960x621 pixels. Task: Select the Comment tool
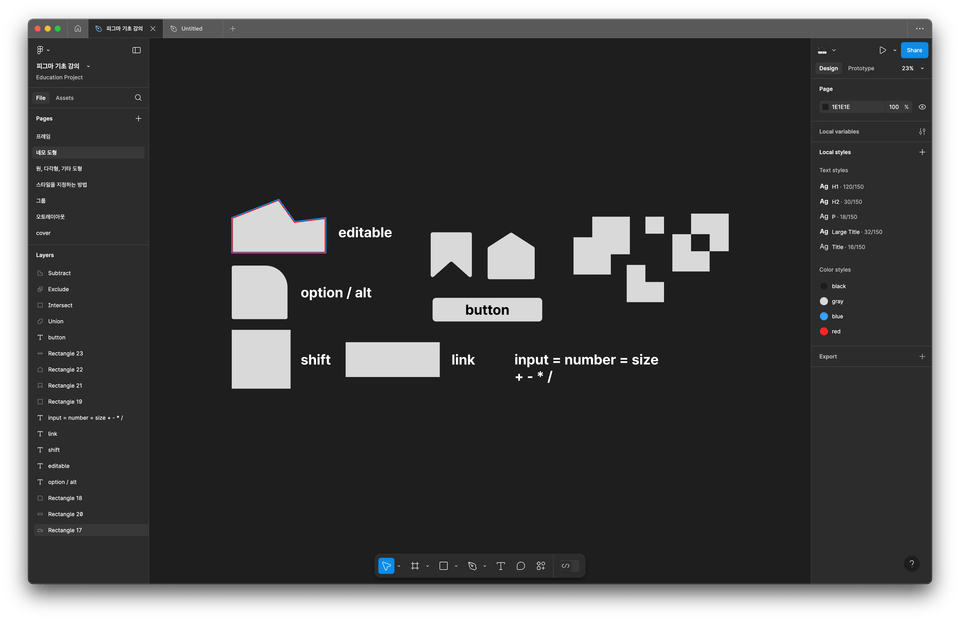(x=520, y=566)
